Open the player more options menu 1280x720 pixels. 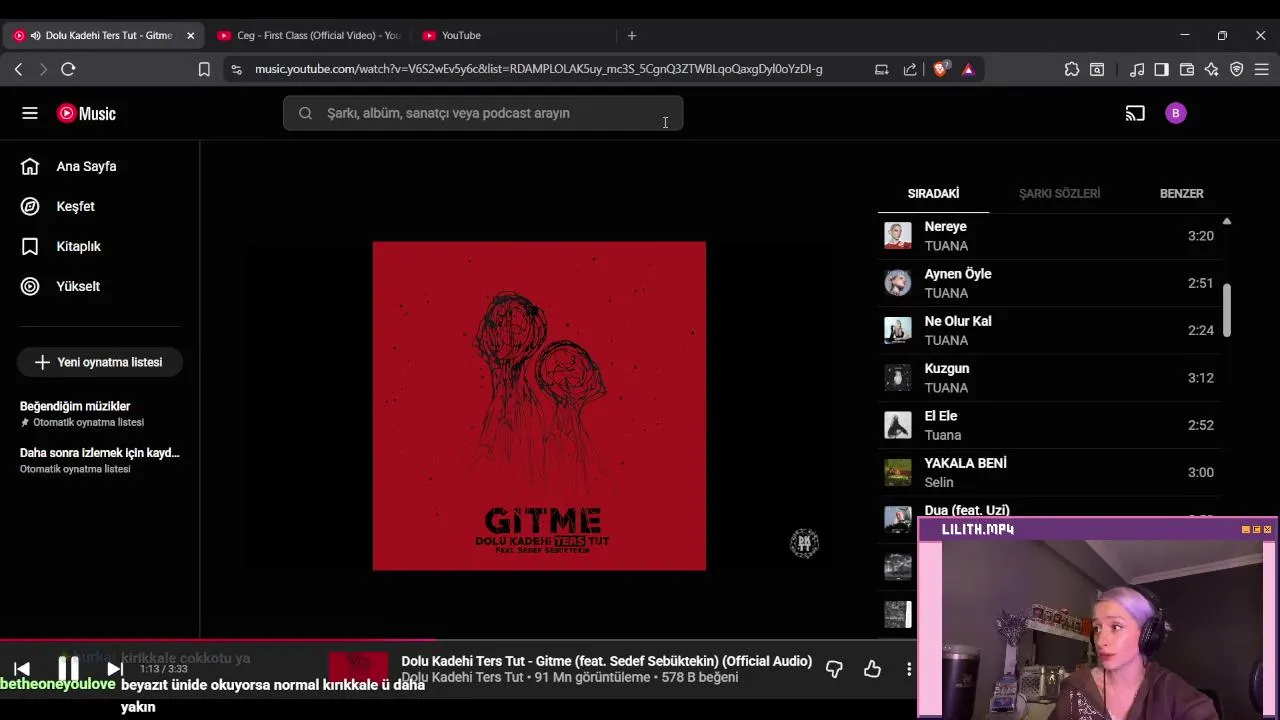(908, 669)
